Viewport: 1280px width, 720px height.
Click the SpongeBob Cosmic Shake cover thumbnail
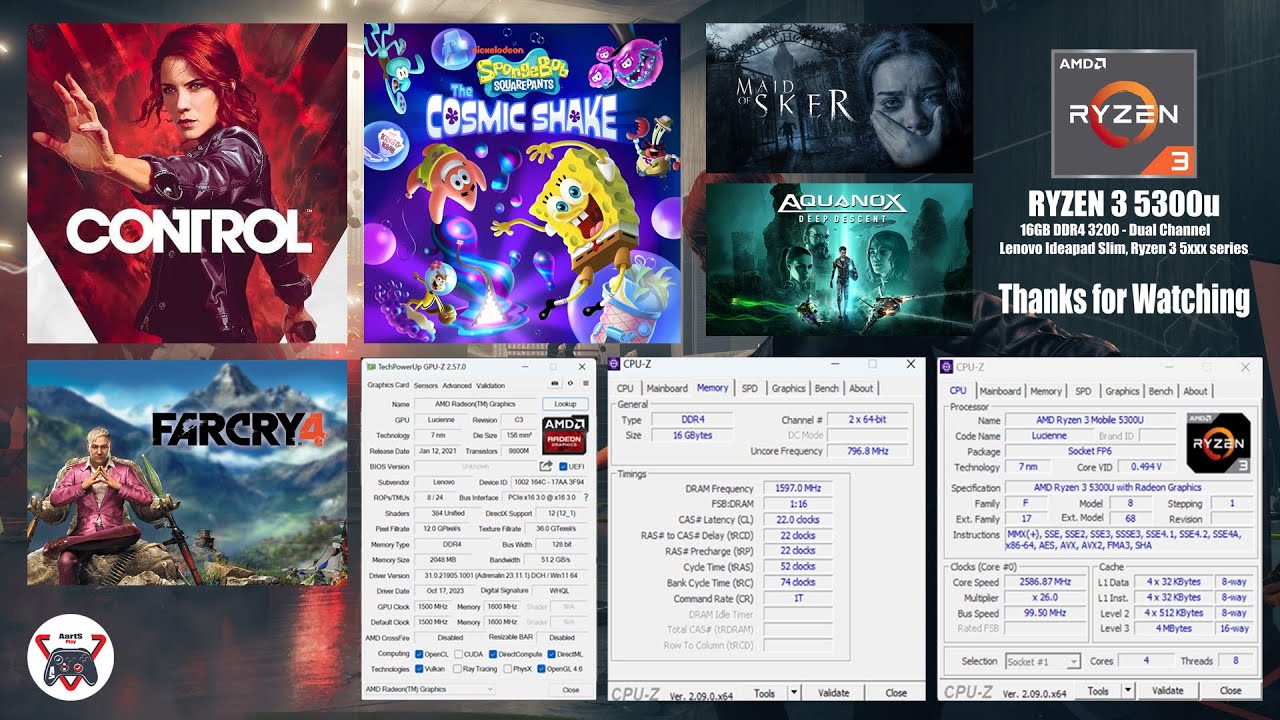point(522,183)
